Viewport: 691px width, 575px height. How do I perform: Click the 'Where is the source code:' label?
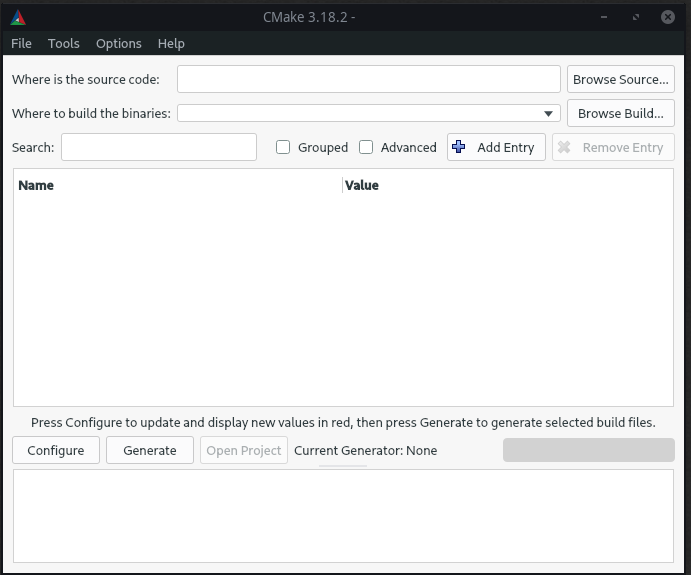[86, 79]
